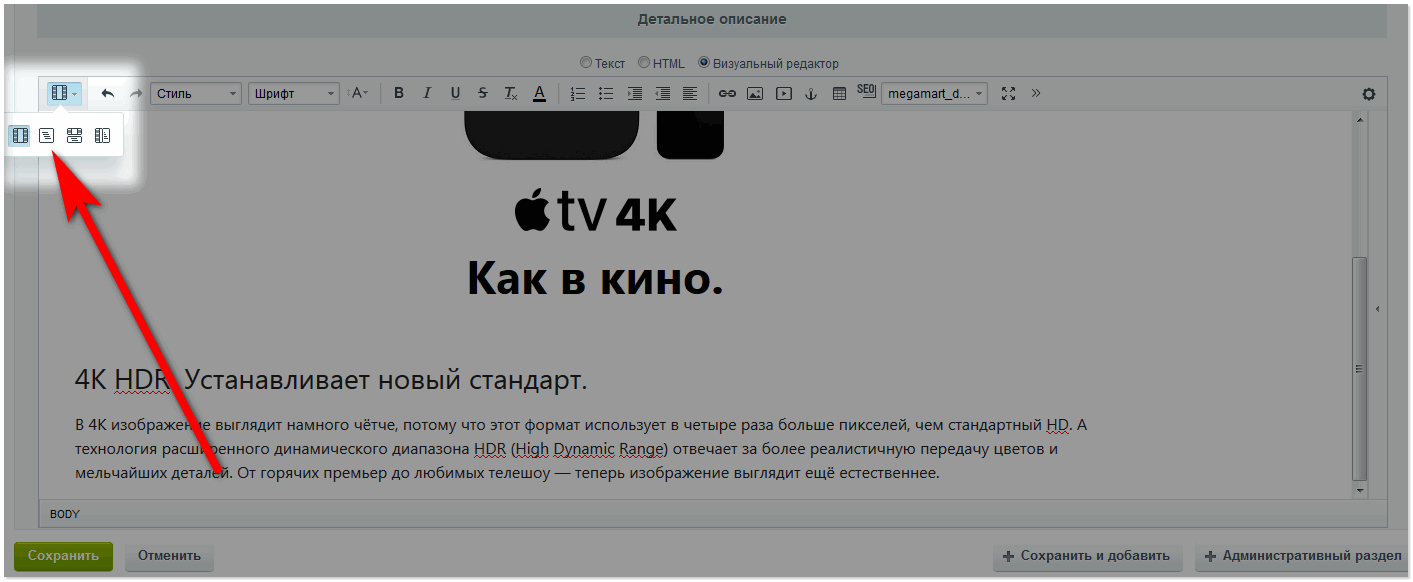Open the megamart_d... template dropdown

934,93
